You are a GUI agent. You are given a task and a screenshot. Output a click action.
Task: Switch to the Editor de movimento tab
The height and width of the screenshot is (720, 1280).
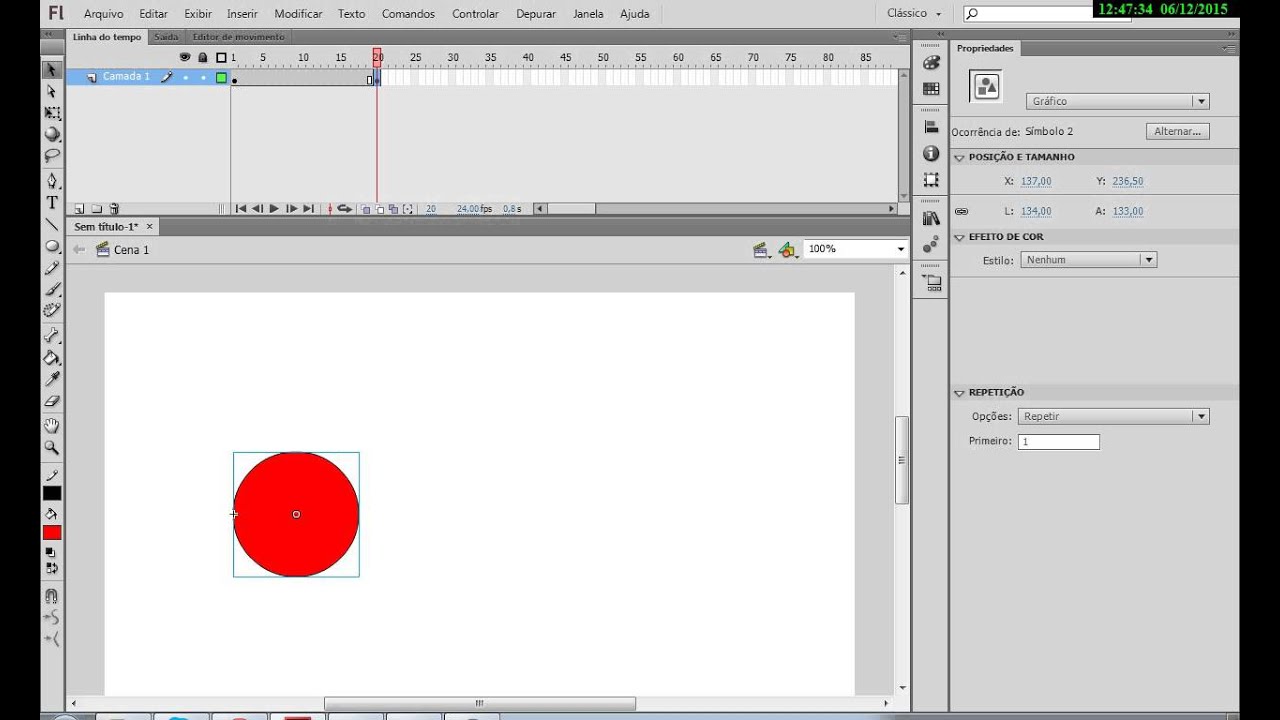(238, 37)
